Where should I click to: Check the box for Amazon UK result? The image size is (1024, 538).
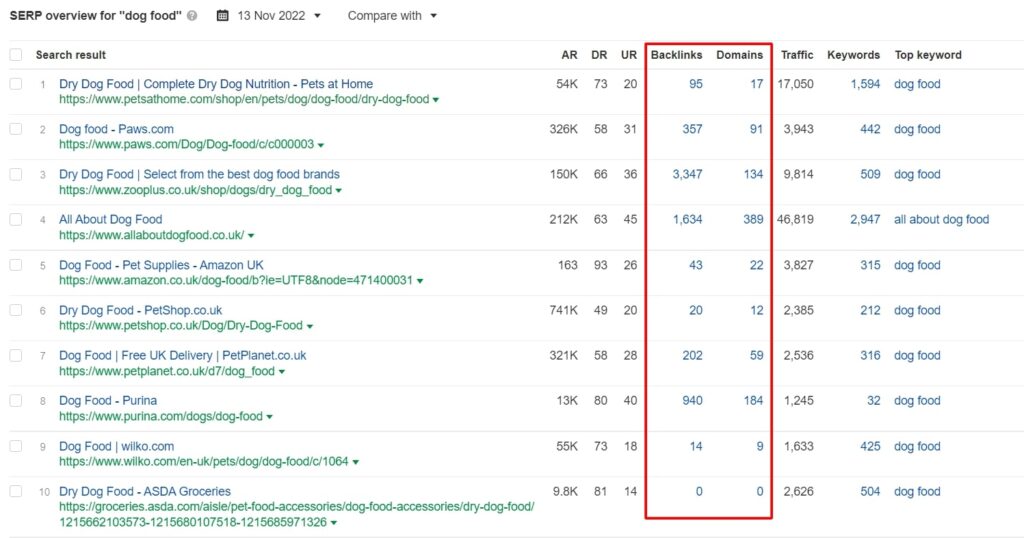coord(16,264)
